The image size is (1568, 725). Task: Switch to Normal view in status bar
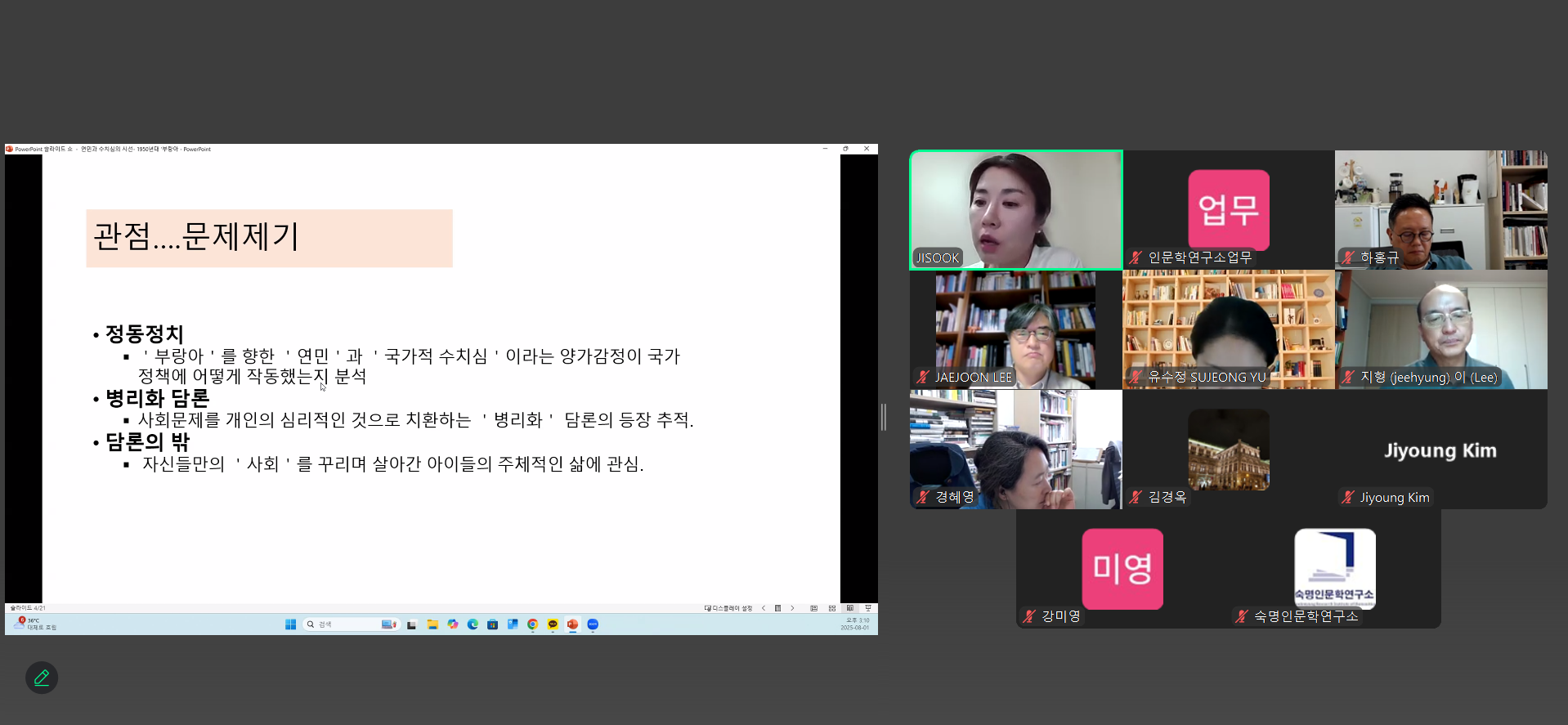813,608
